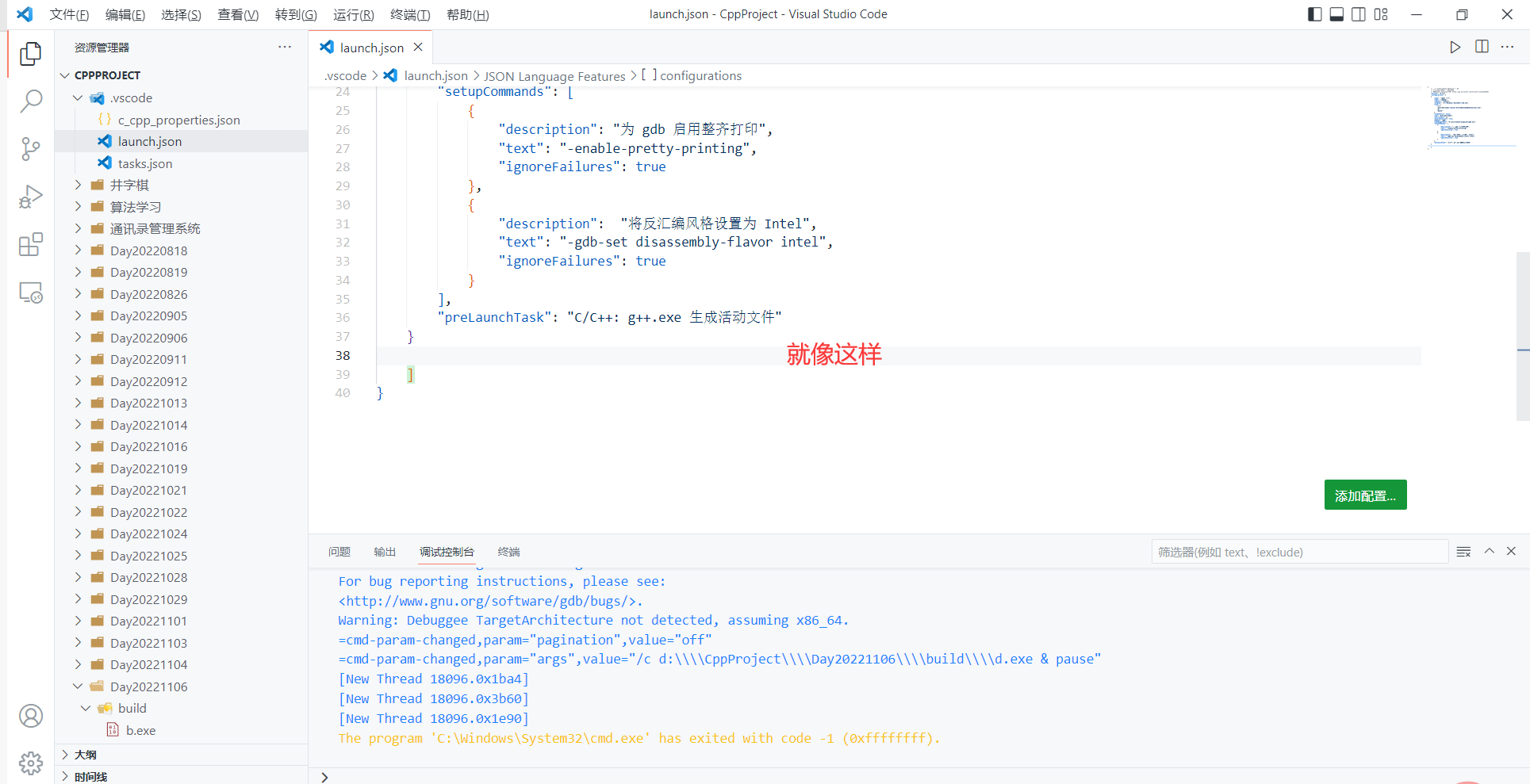Open the Extensions view
The height and width of the screenshot is (784, 1530).
pos(30,245)
